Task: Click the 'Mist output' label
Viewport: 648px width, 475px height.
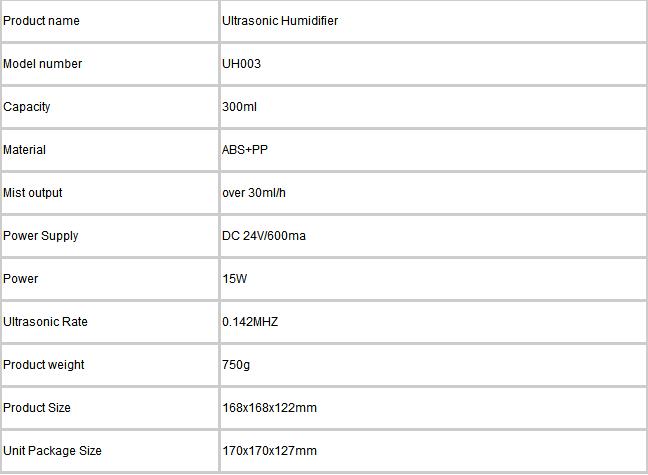Action: click(x=33, y=193)
